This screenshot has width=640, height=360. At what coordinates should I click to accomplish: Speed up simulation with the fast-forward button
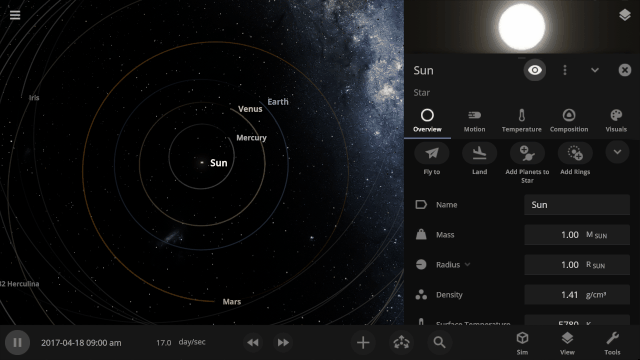tap(283, 342)
